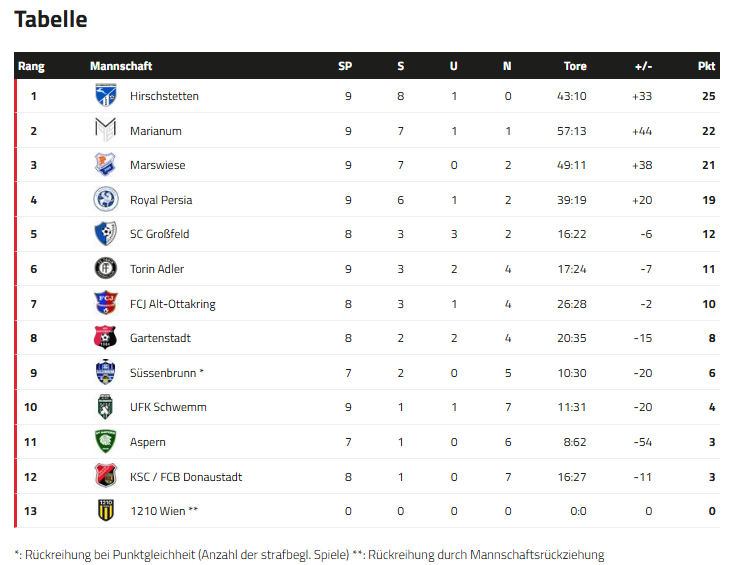Viewport: 740px width, 565px height.
Task: Sort table by the Pkt column header
Action: pos(706,66)
